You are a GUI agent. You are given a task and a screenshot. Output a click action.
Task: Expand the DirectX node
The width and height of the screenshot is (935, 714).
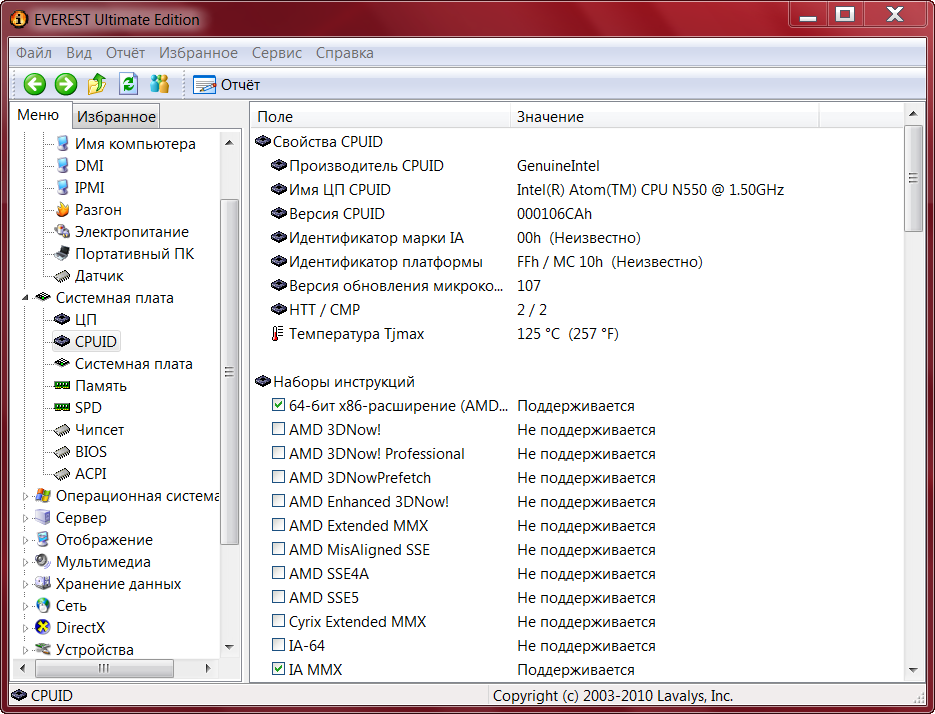point(25,629)
